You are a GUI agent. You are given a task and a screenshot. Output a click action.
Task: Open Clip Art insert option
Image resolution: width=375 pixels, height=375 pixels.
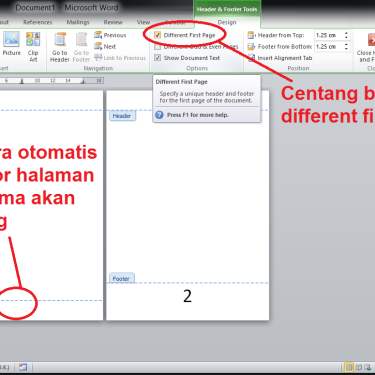[x=33, y=47]
